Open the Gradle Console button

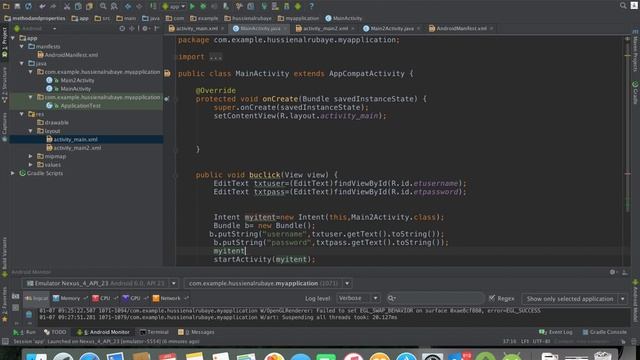(604, 332)
